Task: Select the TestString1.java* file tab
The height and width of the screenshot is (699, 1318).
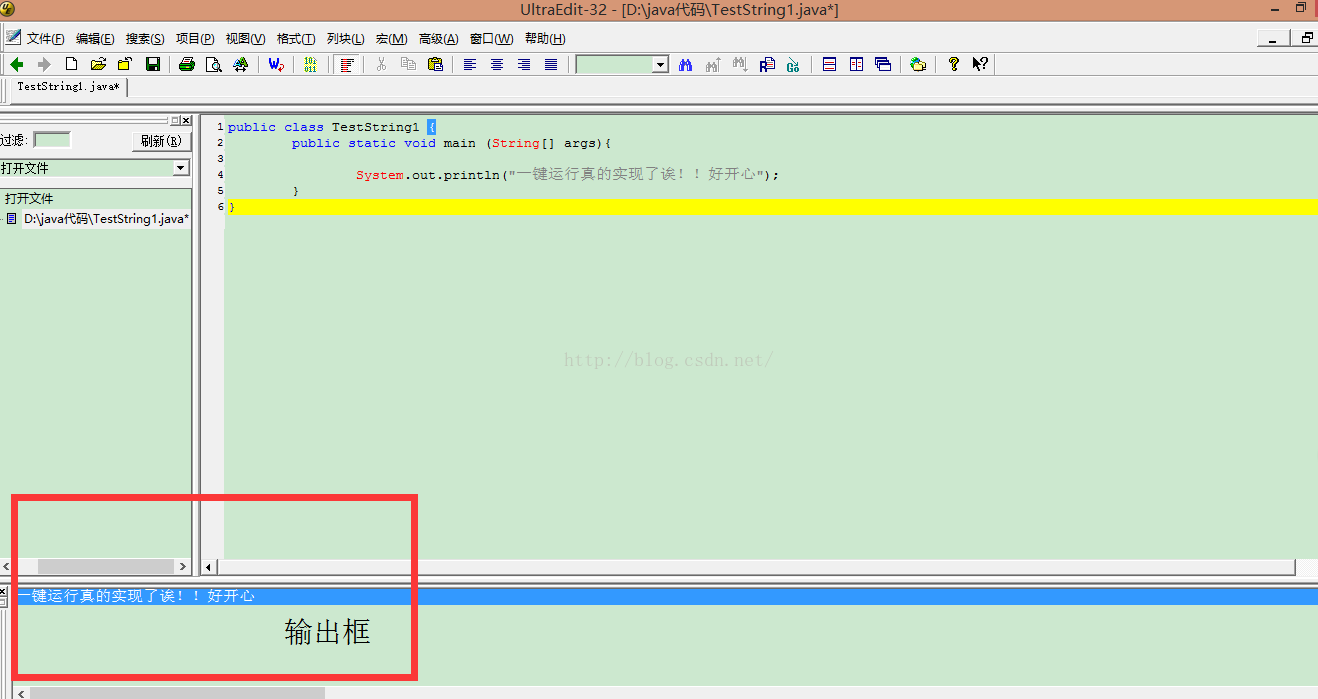Action: pos(68,87)
